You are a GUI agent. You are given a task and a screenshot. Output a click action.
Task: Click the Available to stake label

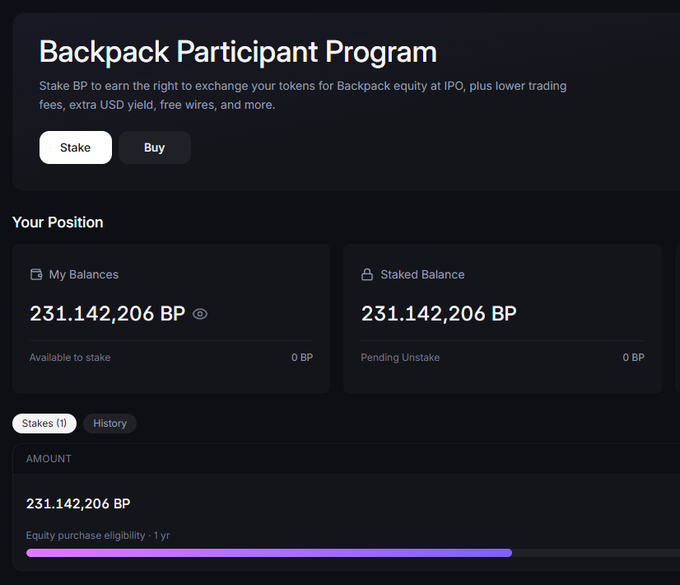pyautogui.click(x=70, y=357)
